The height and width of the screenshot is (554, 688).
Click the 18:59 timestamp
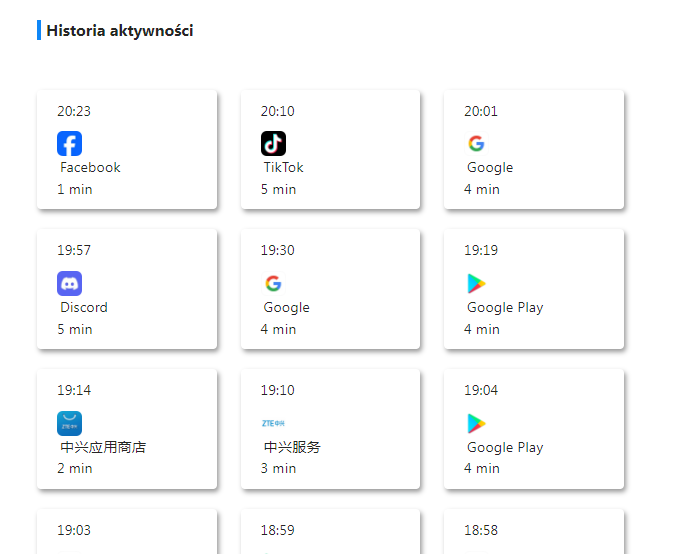point(277,530)
